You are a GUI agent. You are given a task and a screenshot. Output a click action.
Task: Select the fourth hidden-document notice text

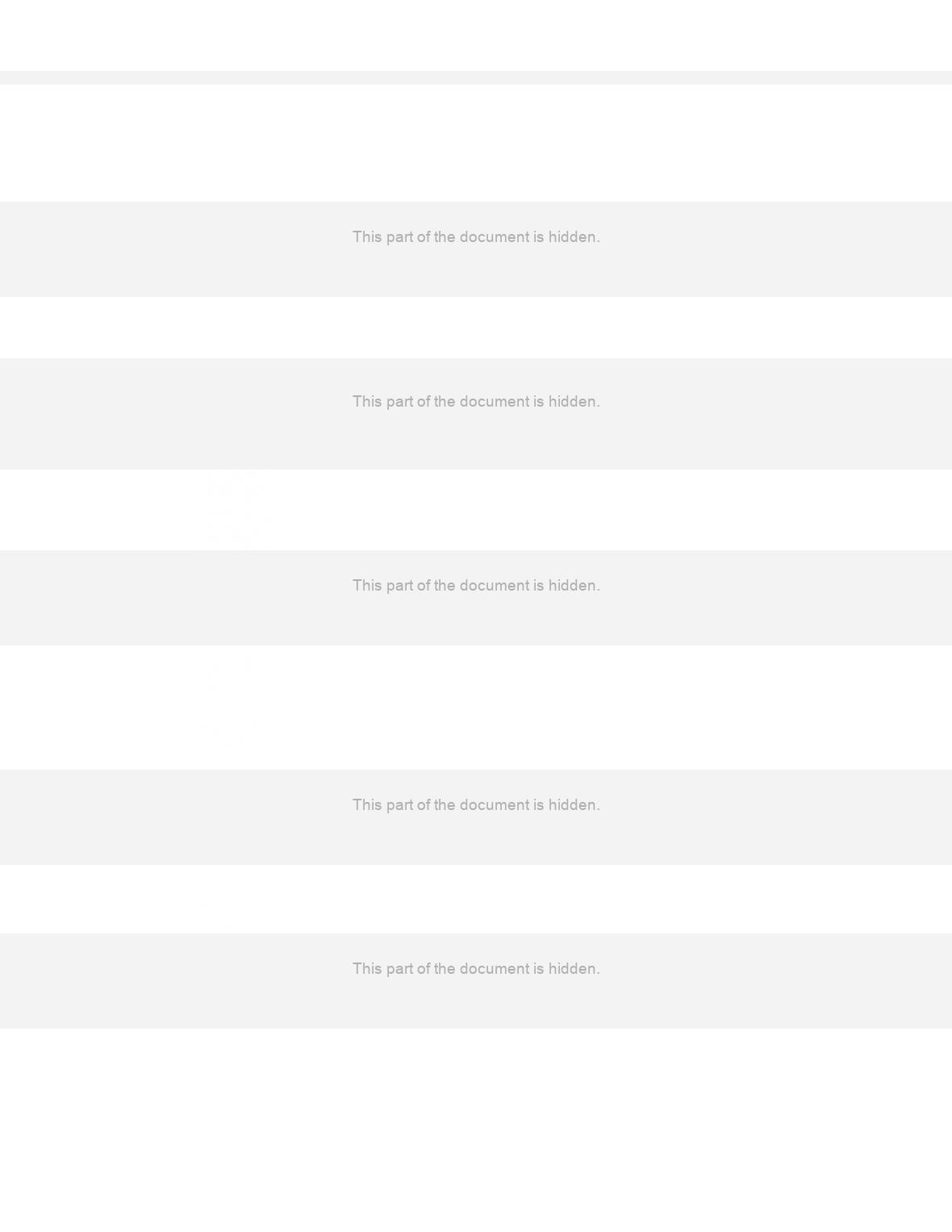[x=476, y=805]
